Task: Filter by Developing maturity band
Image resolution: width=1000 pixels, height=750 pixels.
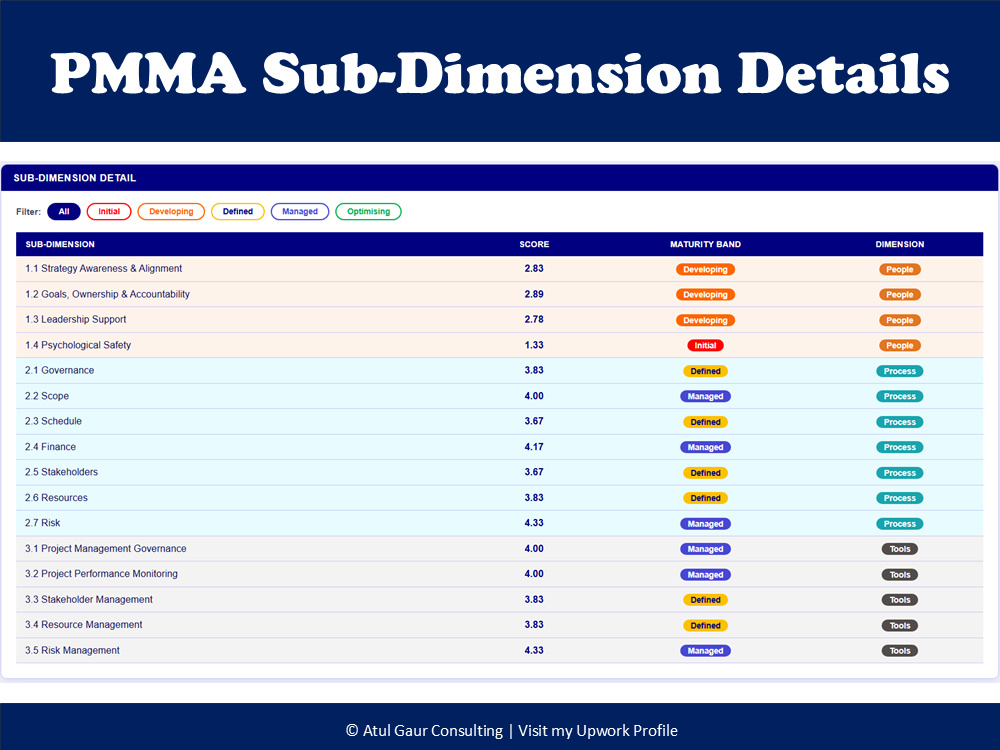Action: (171, 211)
